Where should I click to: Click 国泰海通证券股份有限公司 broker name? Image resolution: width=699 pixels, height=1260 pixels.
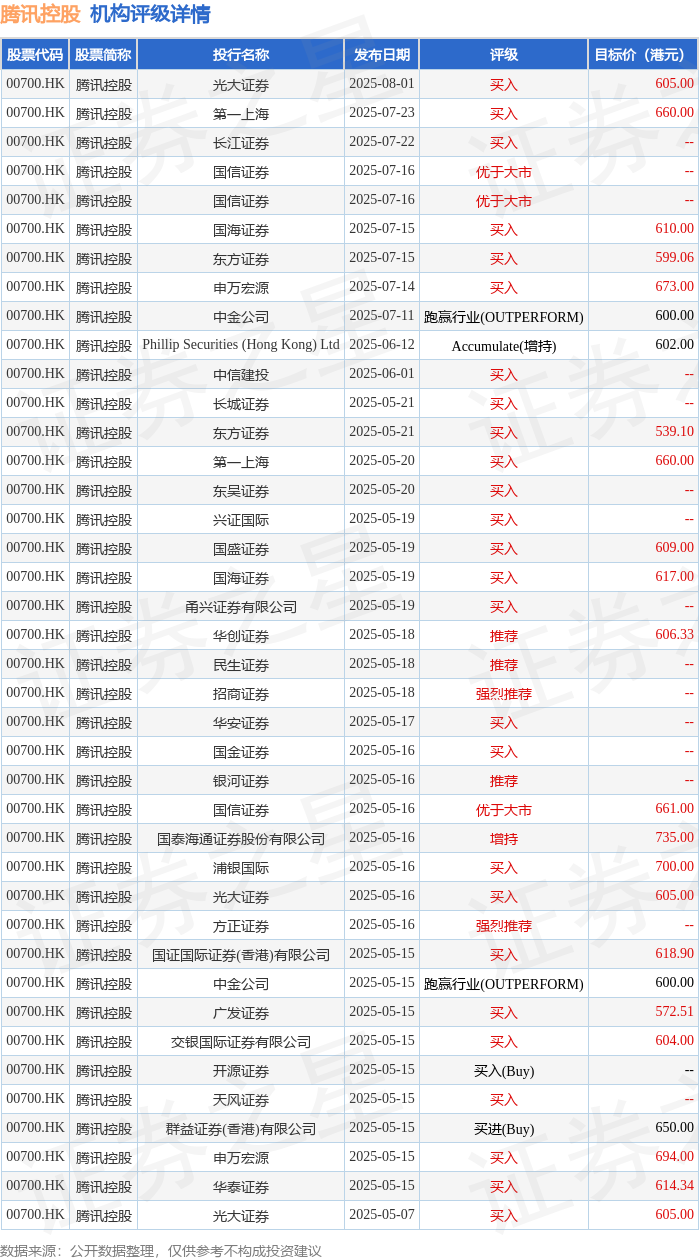(241, 839)
